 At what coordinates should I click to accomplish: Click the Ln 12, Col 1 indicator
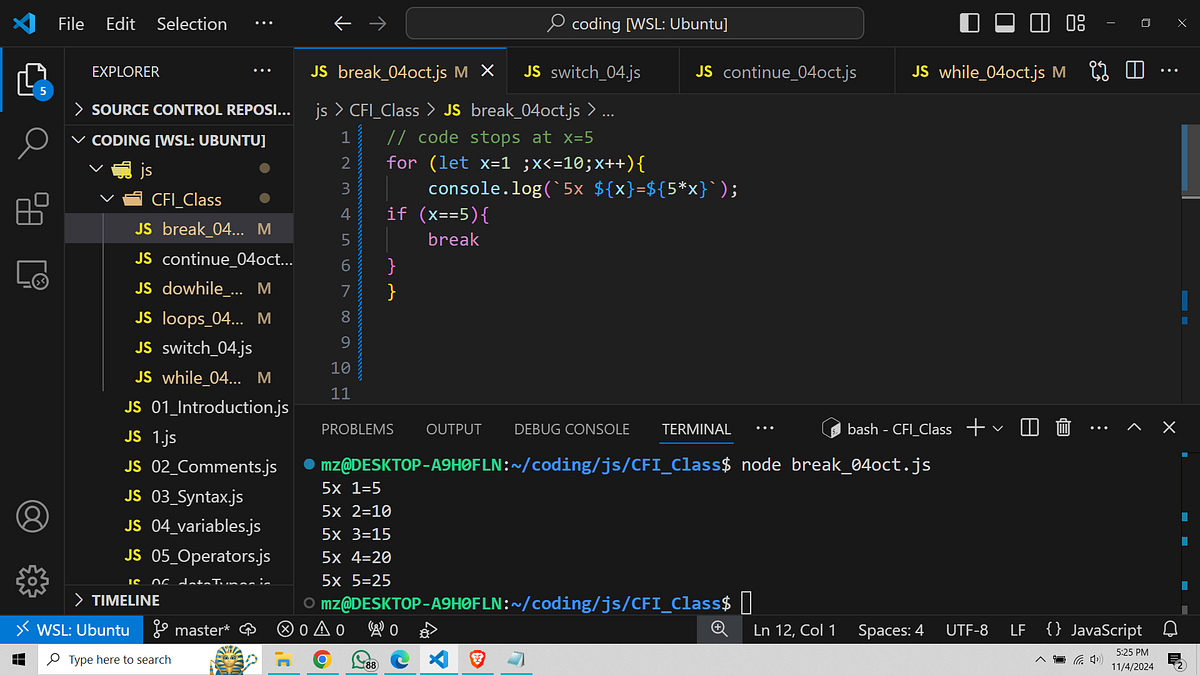coord(793,630)
